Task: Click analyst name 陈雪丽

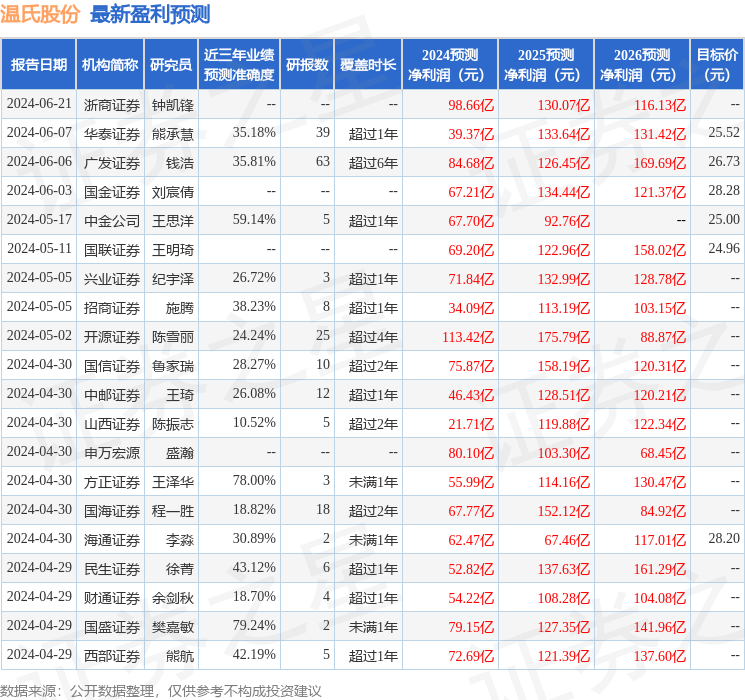Action: [173, 336]
